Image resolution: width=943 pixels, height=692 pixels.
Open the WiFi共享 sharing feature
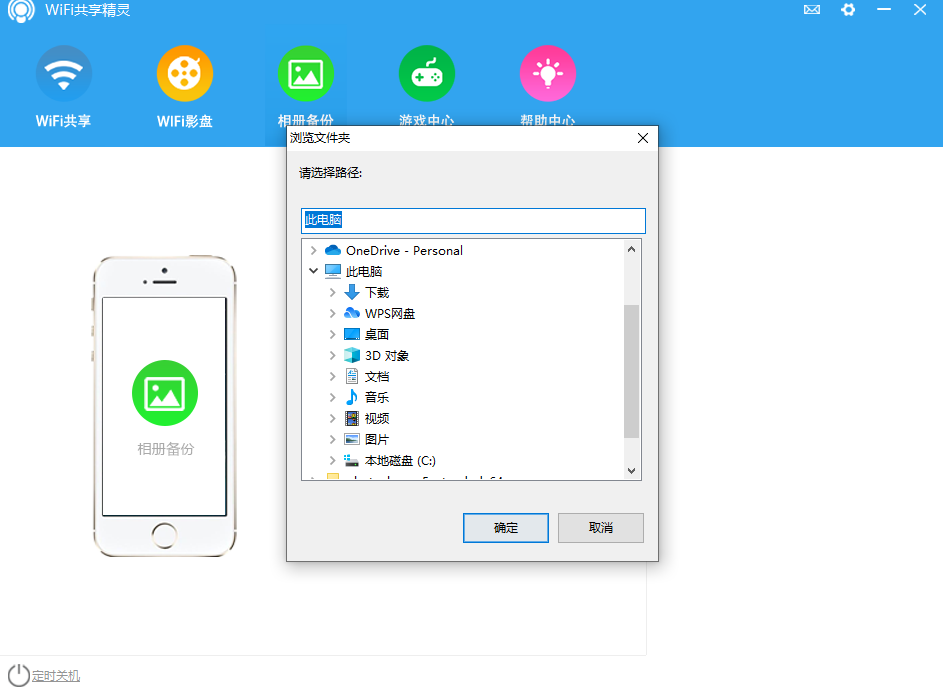63,73
